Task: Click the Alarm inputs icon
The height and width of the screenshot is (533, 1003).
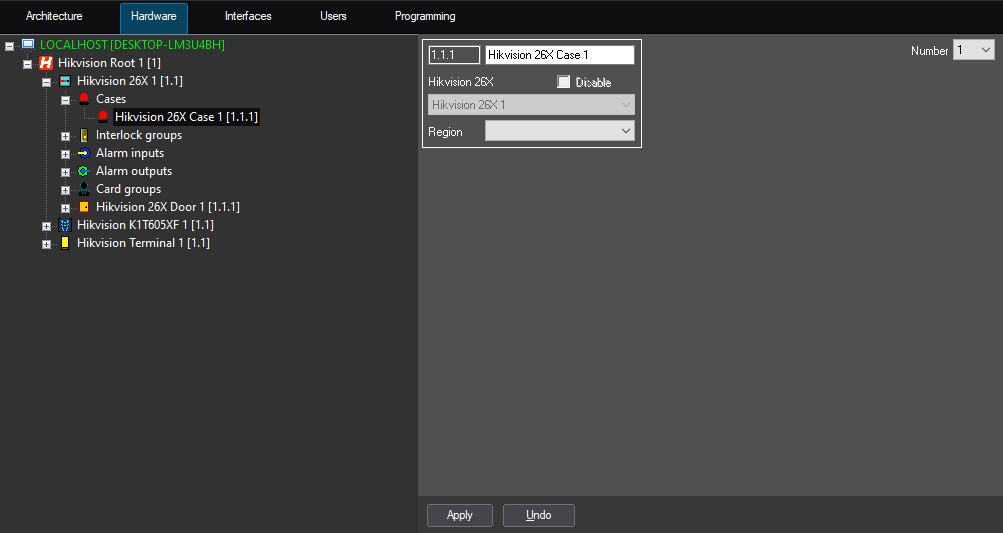Action: click(84, 153)
